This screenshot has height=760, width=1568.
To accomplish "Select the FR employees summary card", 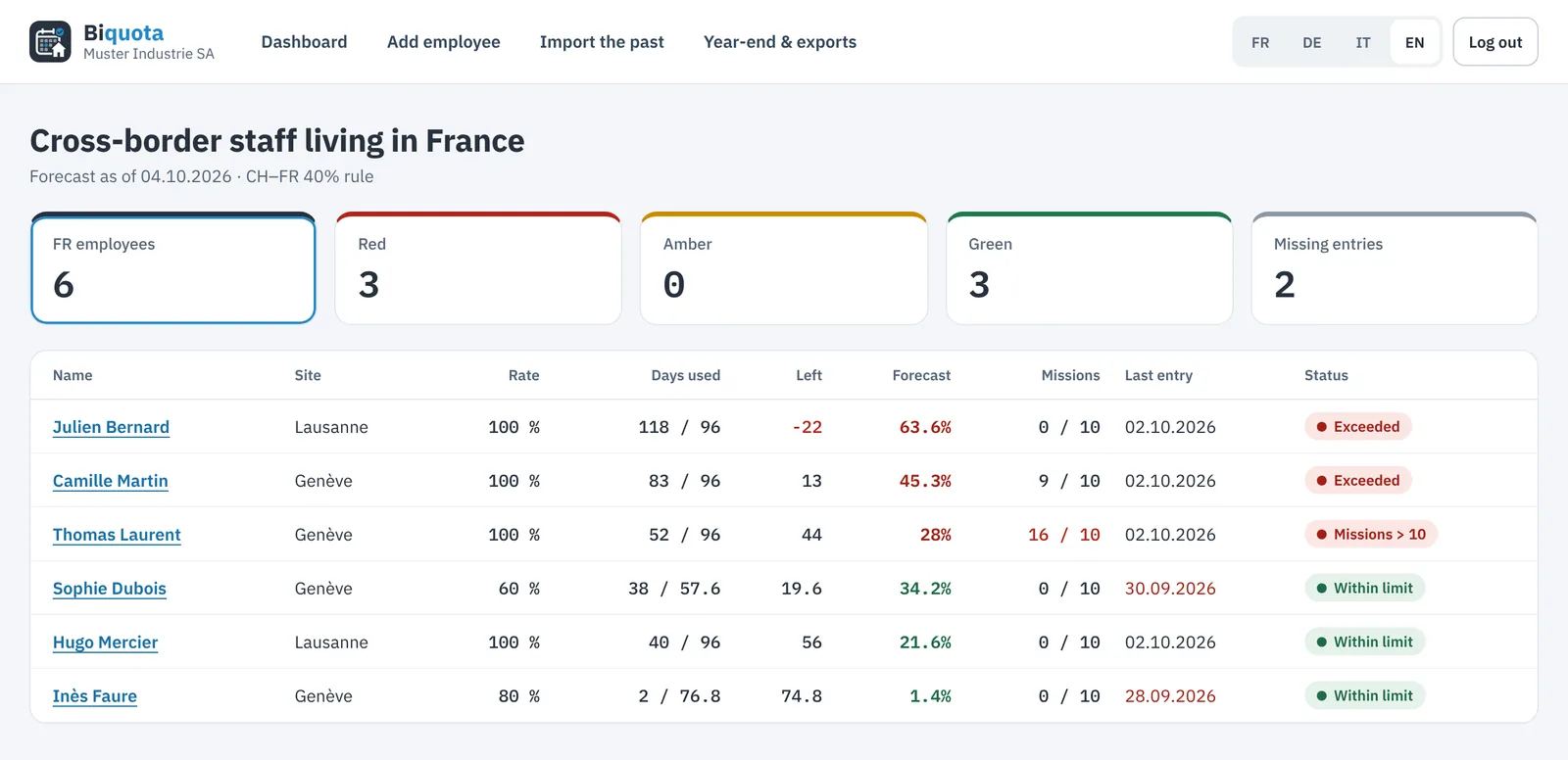I will [x=173, y=268].
